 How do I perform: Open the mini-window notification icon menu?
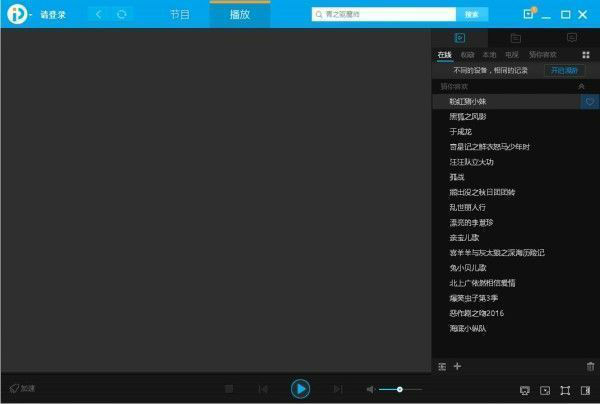[529, 15]
